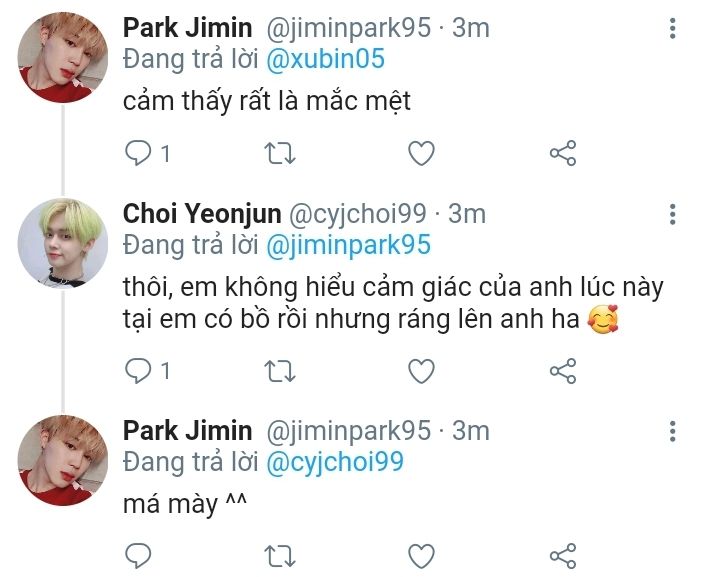Like Choi Yeonjun's tweet
The width and height of the screenshot is (720, 577).
click(x=422, y=371)
